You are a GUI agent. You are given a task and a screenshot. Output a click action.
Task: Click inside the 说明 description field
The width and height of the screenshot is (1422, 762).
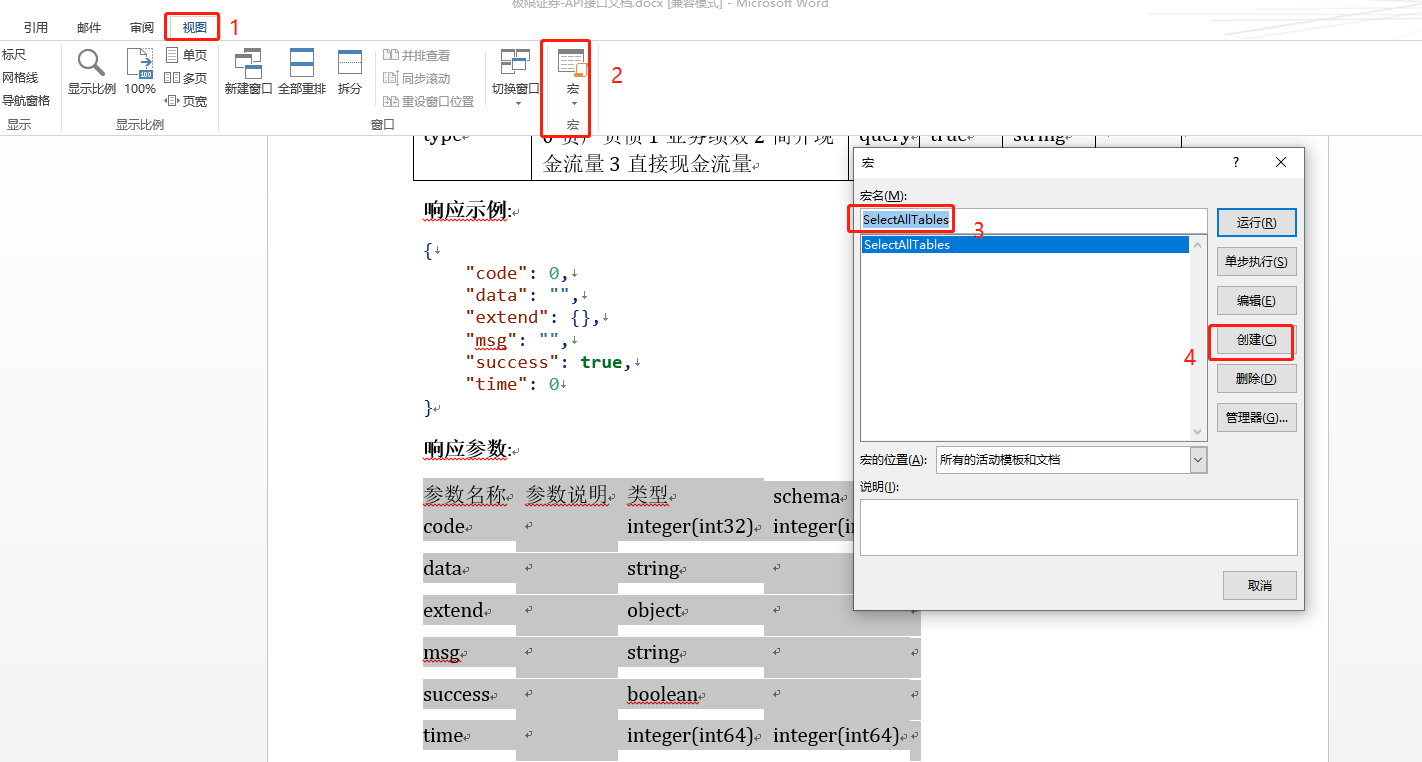pyautogui.click(x=1077, y=527)
